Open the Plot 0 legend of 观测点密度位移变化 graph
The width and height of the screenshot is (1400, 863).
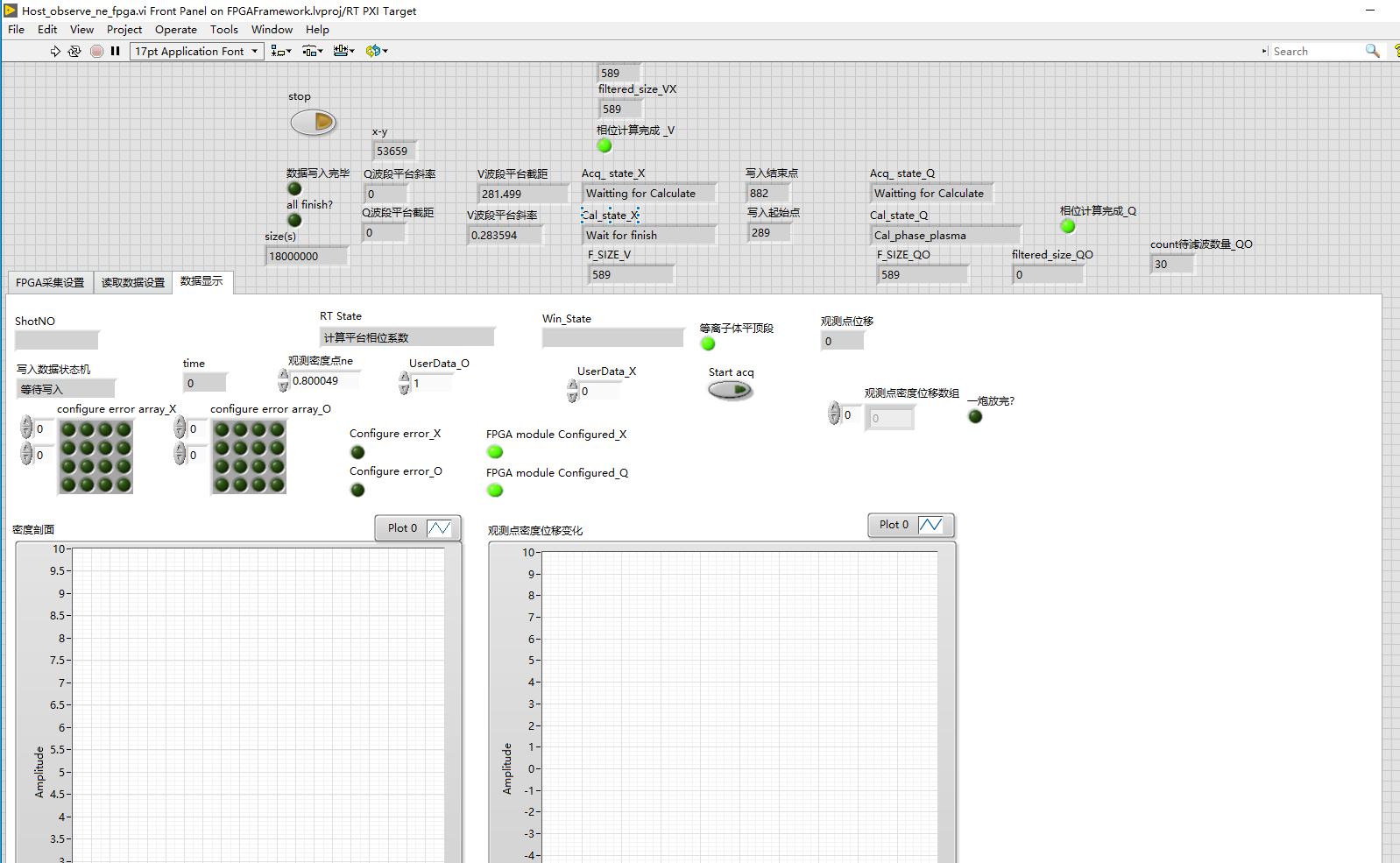(x=910, y=525)
